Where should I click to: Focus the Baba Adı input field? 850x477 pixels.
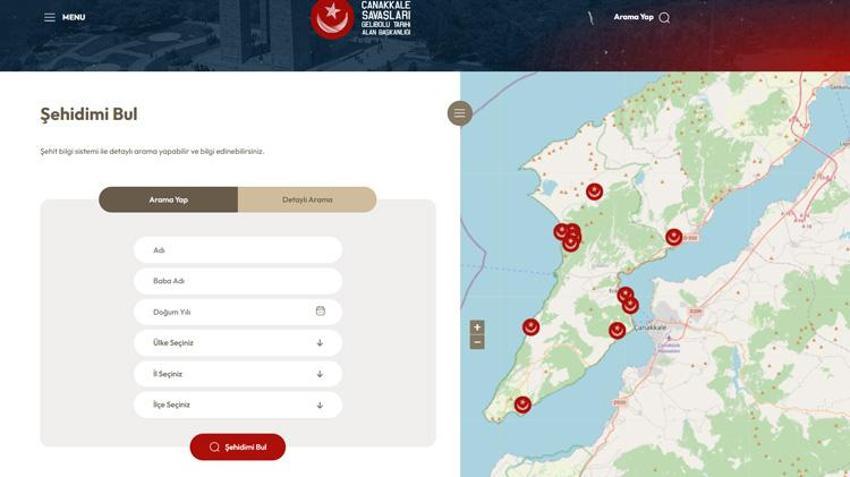(x=238, y=281)
